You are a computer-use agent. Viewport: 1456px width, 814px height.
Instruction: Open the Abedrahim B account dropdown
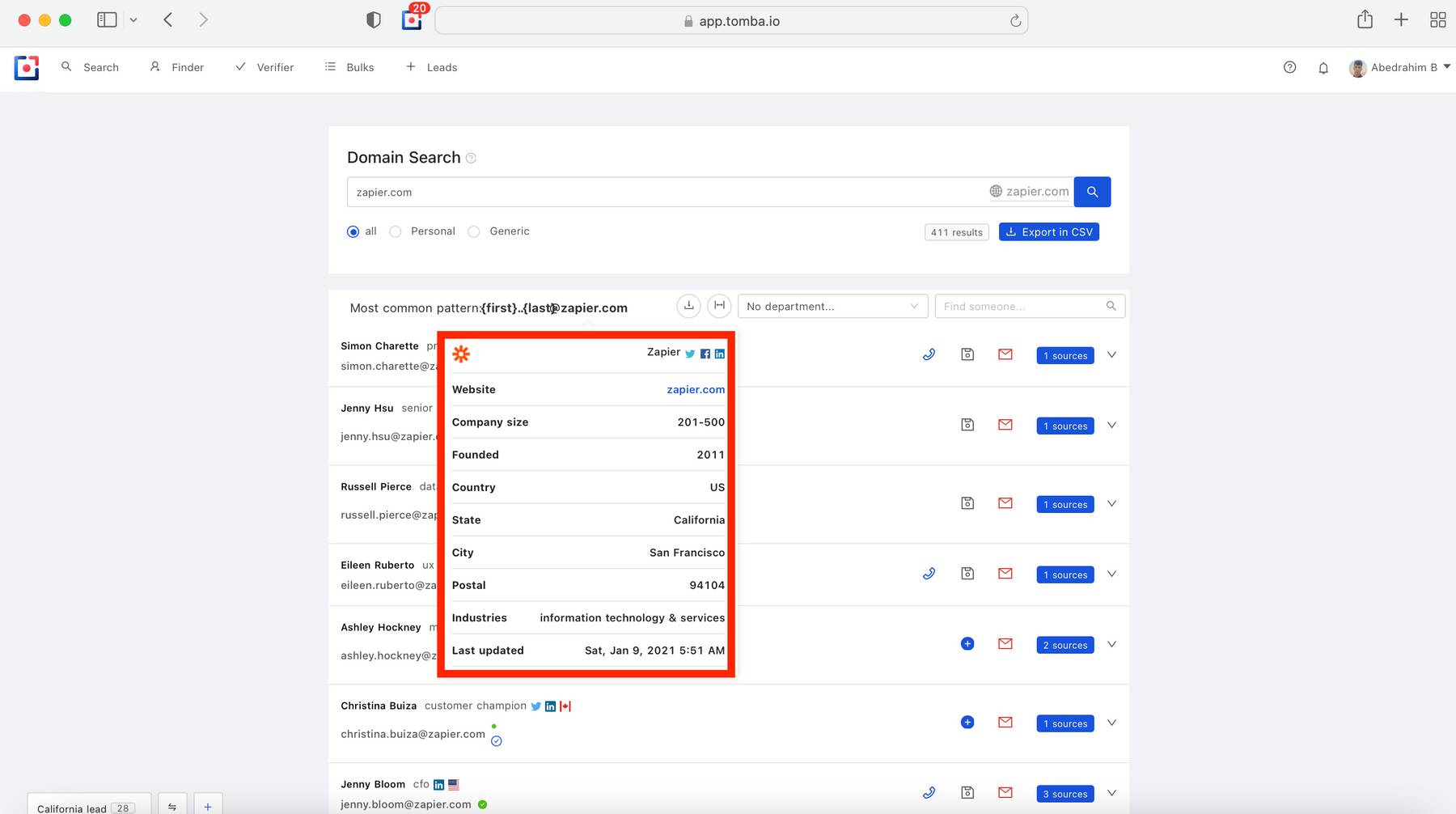pos(1399,67)
